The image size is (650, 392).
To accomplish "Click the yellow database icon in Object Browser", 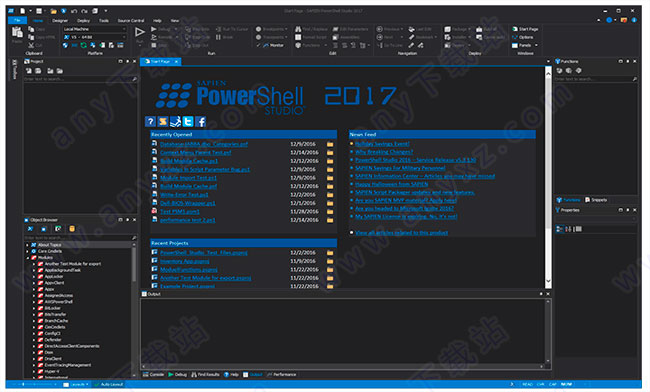I will [72, 229].
